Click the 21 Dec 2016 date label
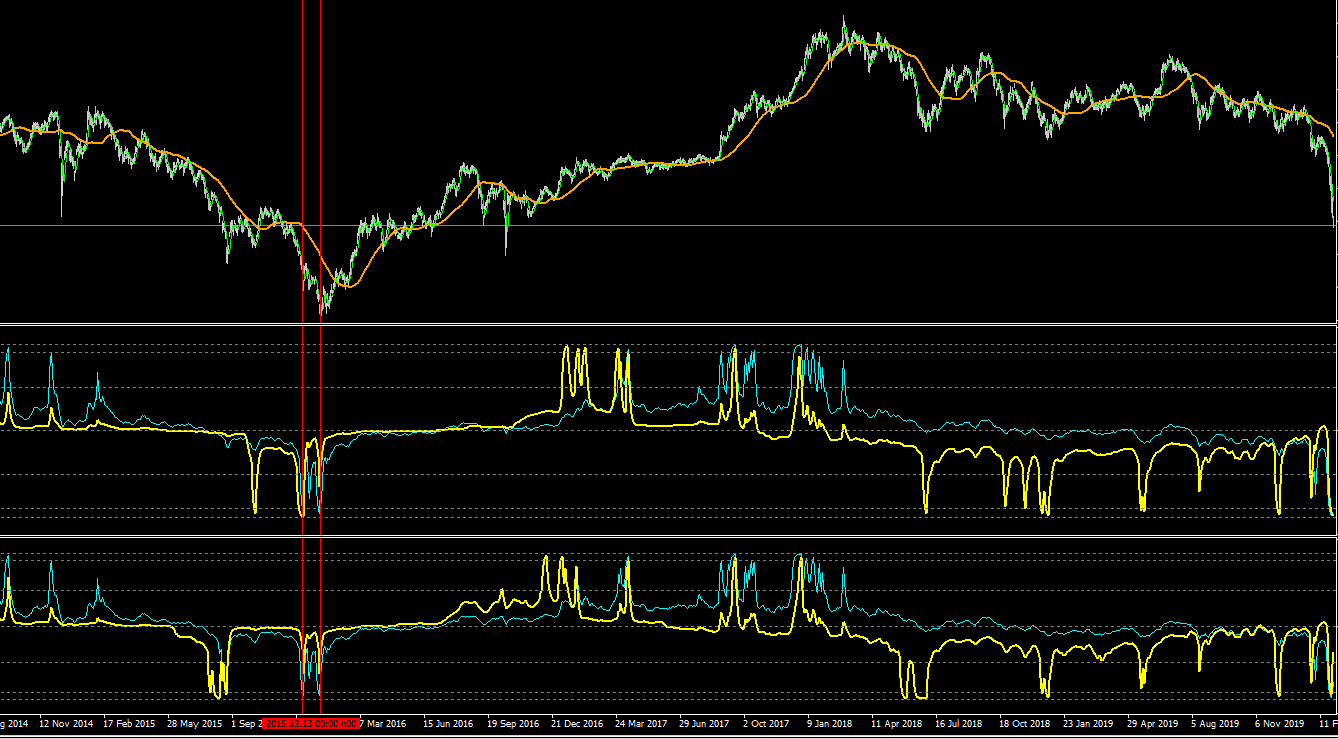The image size is (1338, 739). [577, 723]
